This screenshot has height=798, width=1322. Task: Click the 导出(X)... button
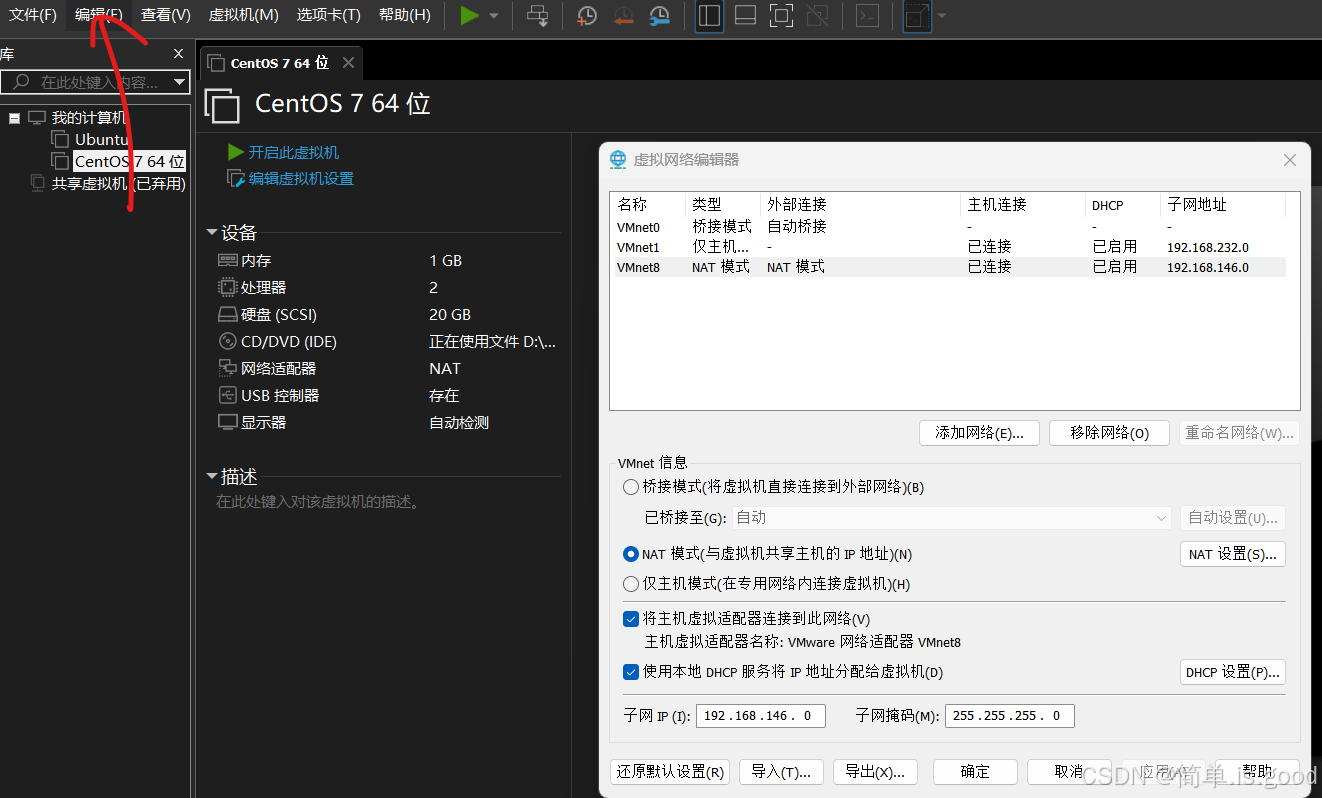coord(875,772)
